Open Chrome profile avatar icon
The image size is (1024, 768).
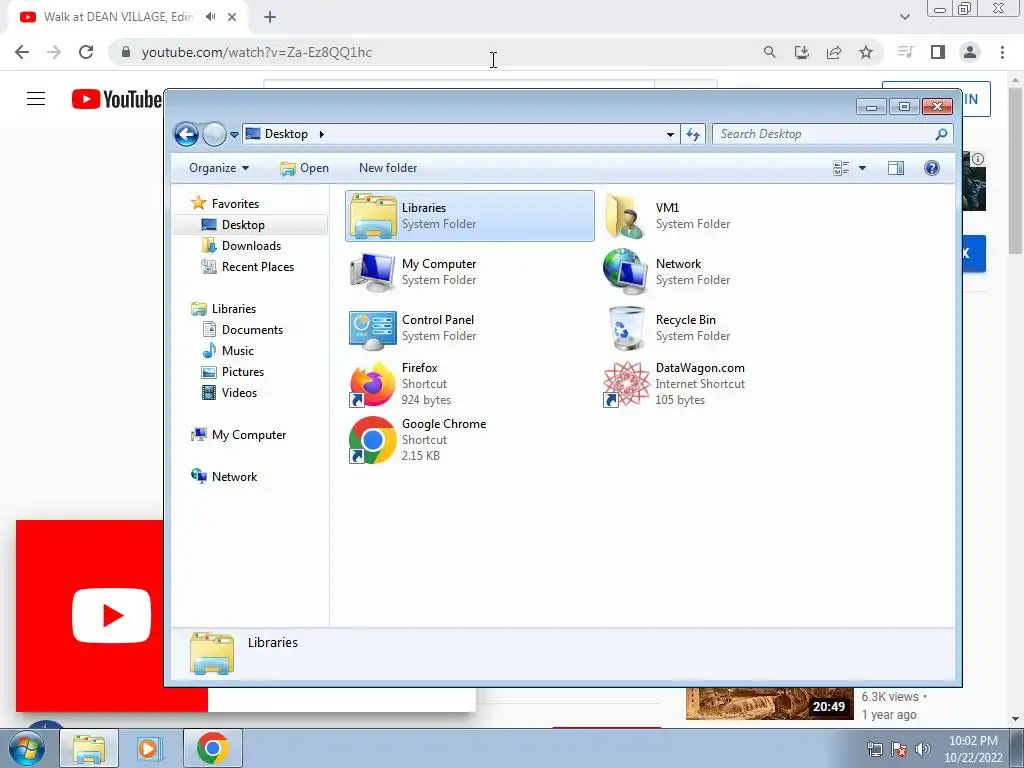point(970,52)
